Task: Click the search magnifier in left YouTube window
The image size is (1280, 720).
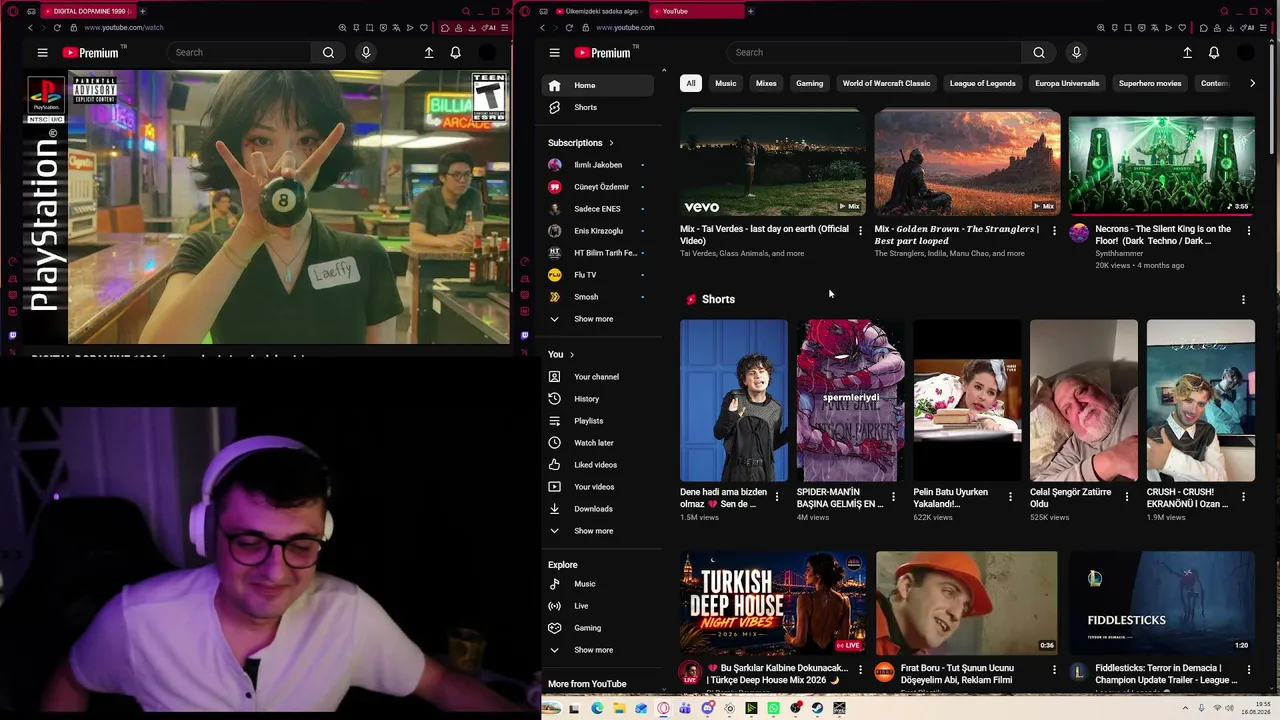Action: 328,53
